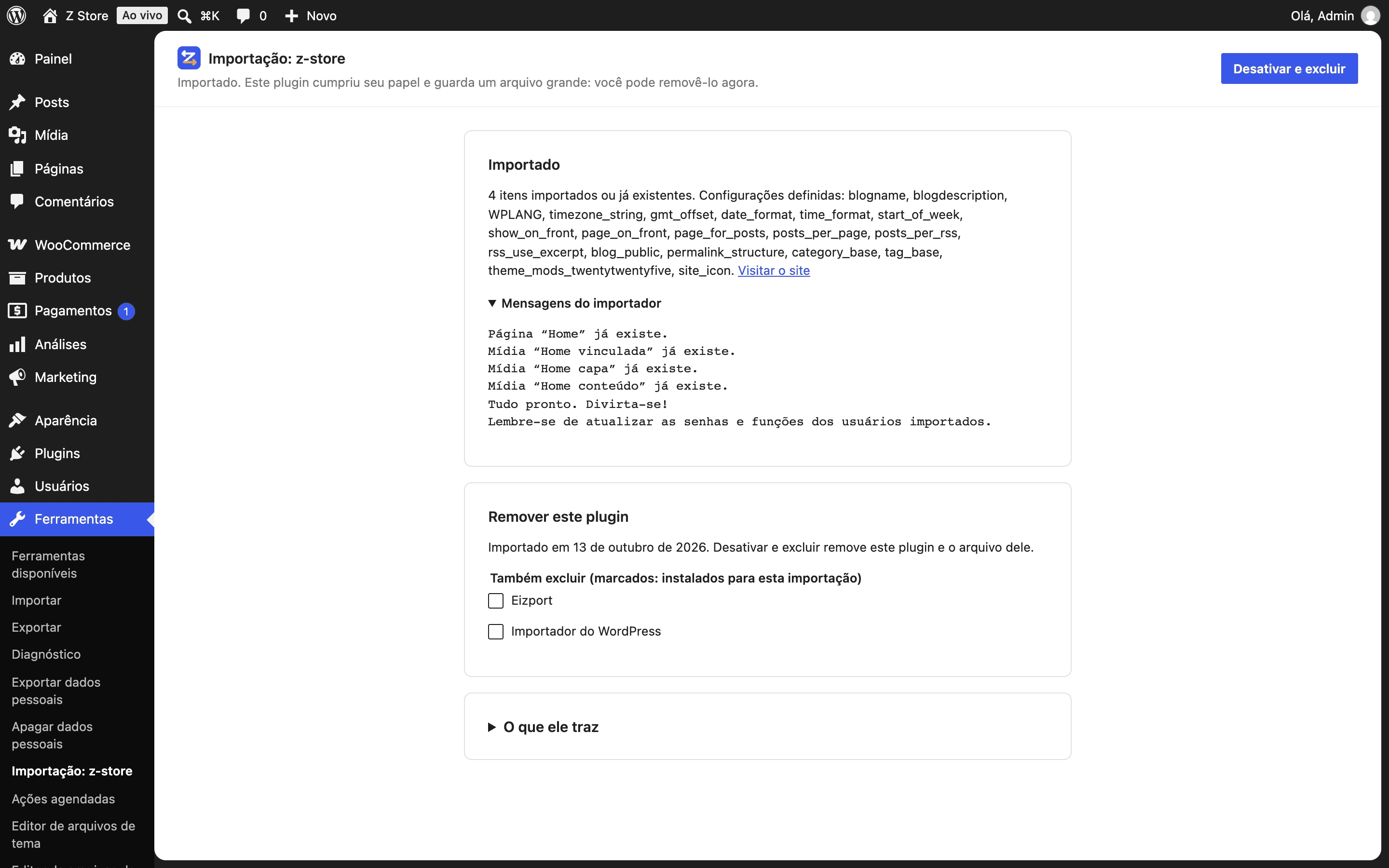Click the Plugins plug icon

pyautogui.click(x=17, y=453)
